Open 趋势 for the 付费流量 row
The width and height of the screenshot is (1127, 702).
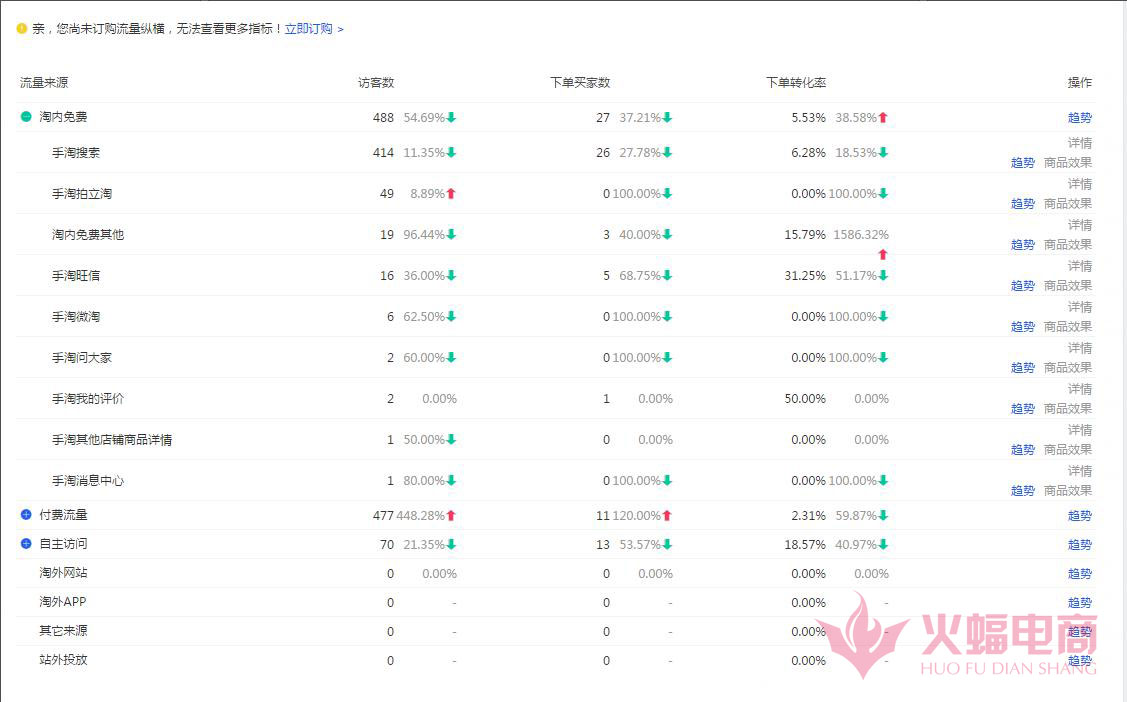pos(1080,515)
